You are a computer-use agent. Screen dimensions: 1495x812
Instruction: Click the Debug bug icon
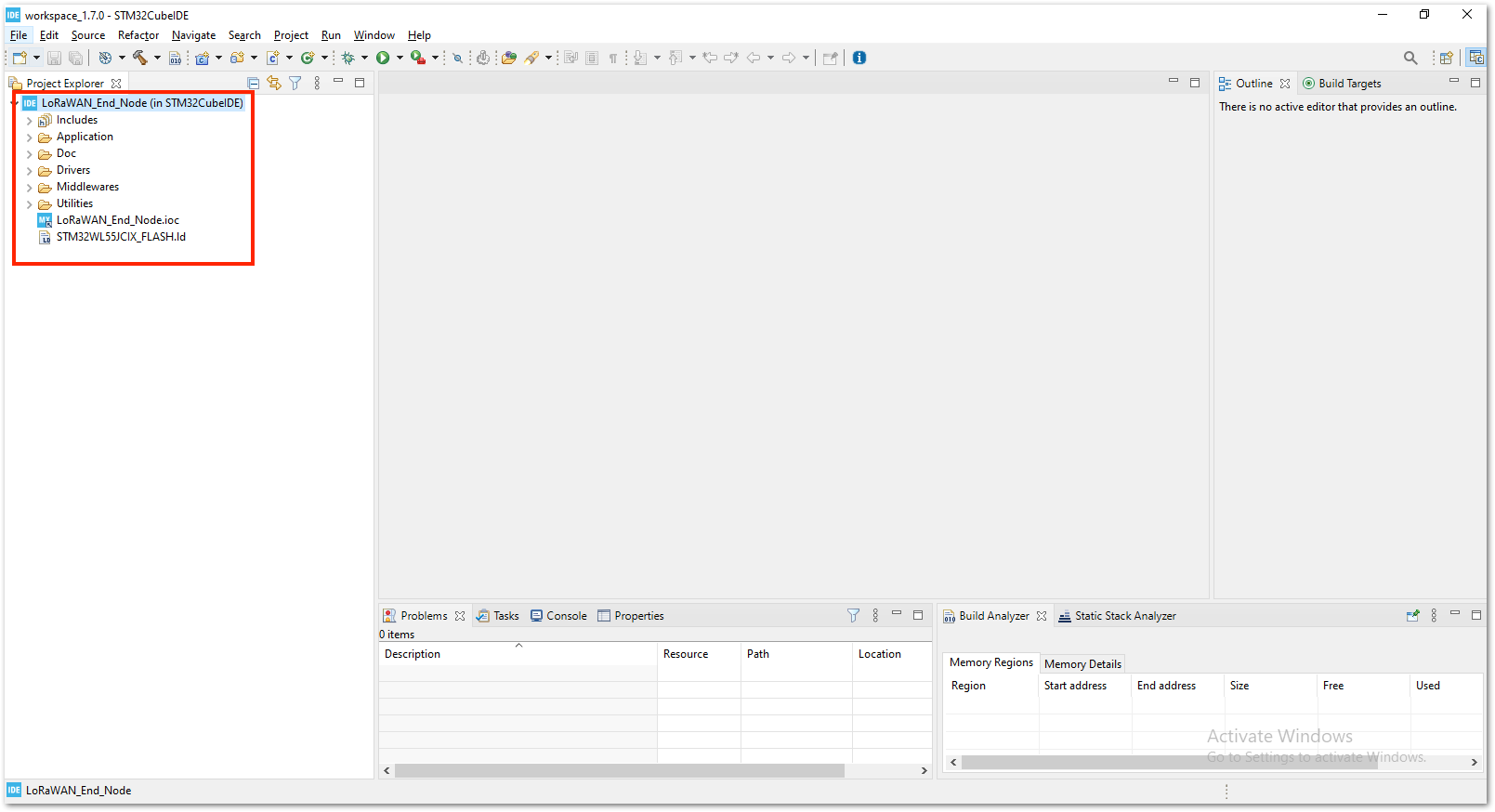point(348,58)
